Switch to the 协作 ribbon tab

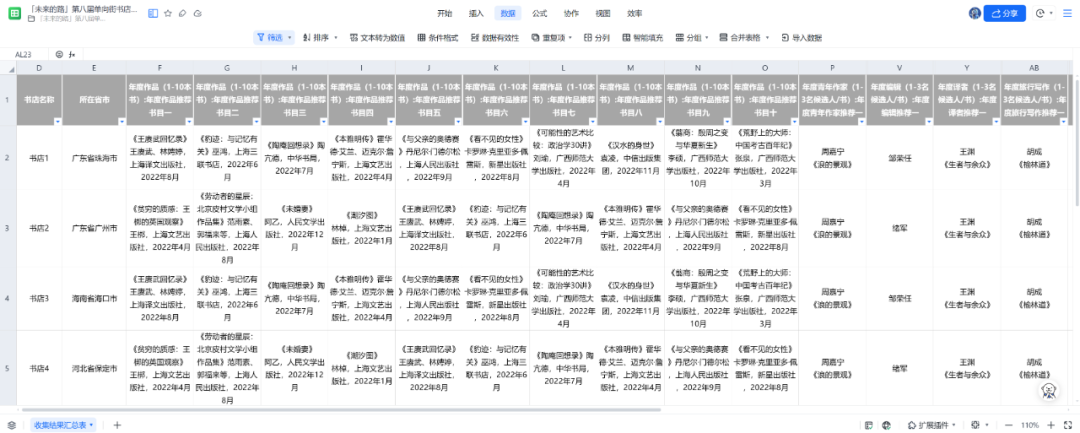coord(571,13)
